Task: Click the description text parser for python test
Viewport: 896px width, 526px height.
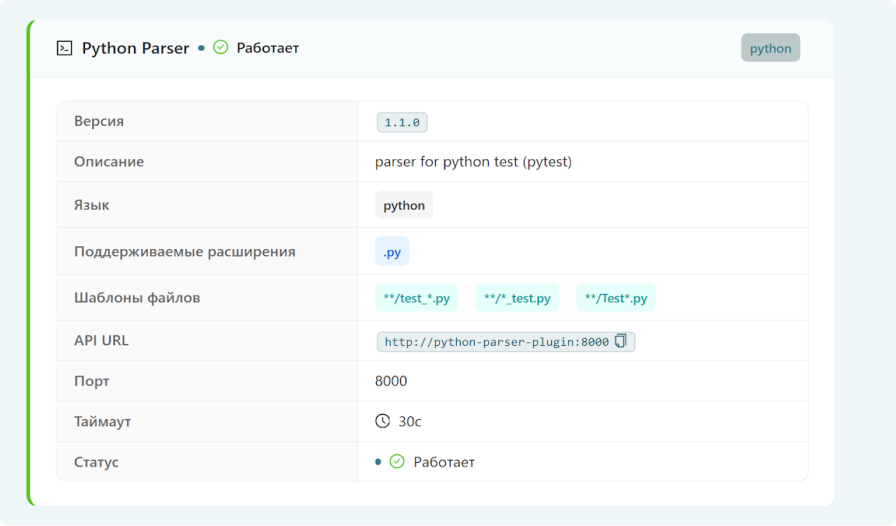Action: (x=473, y=162)
